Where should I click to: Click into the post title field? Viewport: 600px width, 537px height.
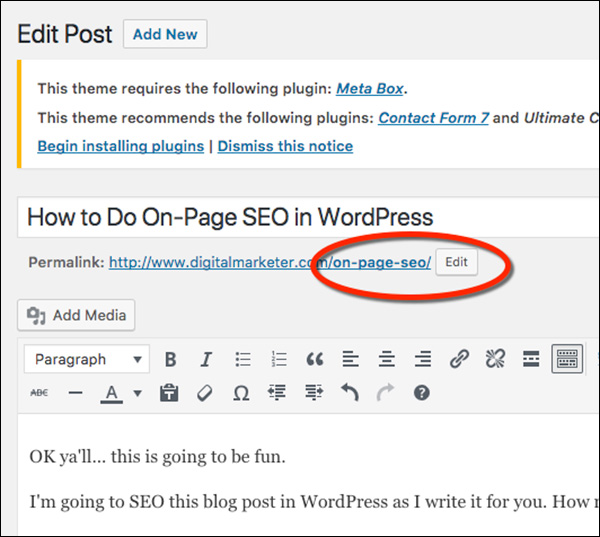[300, 217]
